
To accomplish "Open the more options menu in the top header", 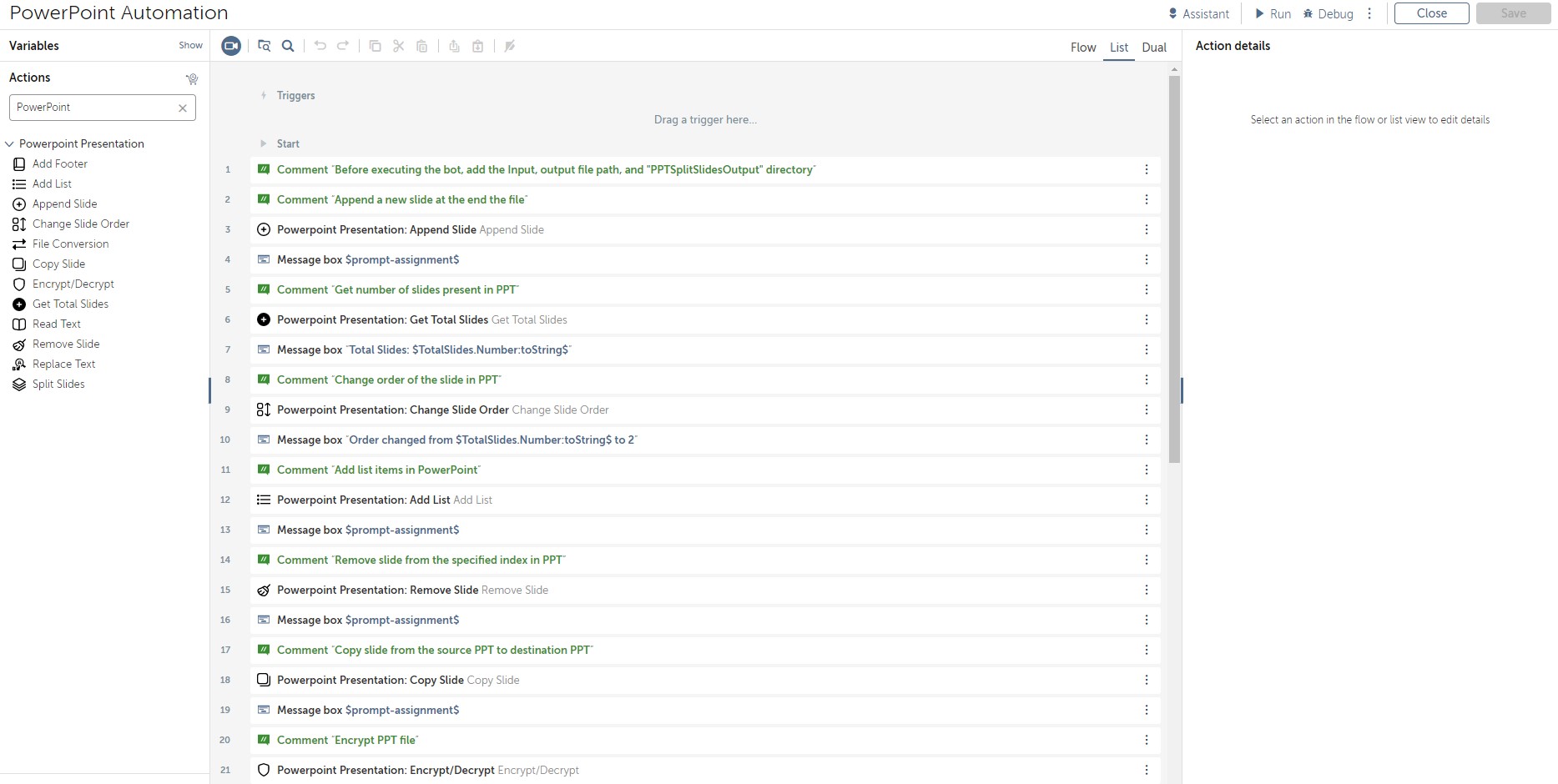I will (1369, 13).
